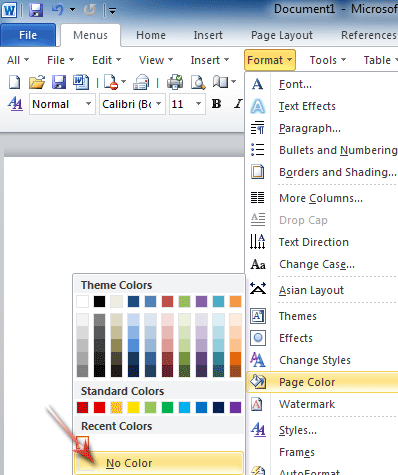Click the Redo icon in Quick Access toolbar
398x475 pixels.
89,10
